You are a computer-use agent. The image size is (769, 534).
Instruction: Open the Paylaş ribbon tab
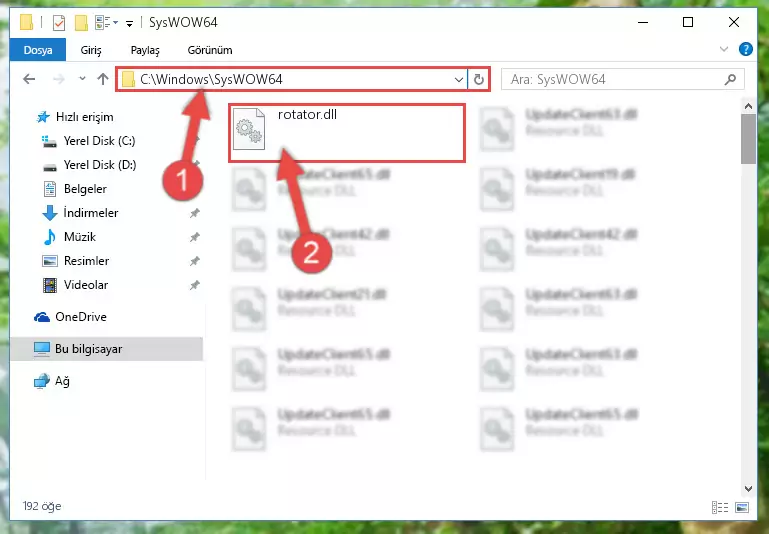145,50
